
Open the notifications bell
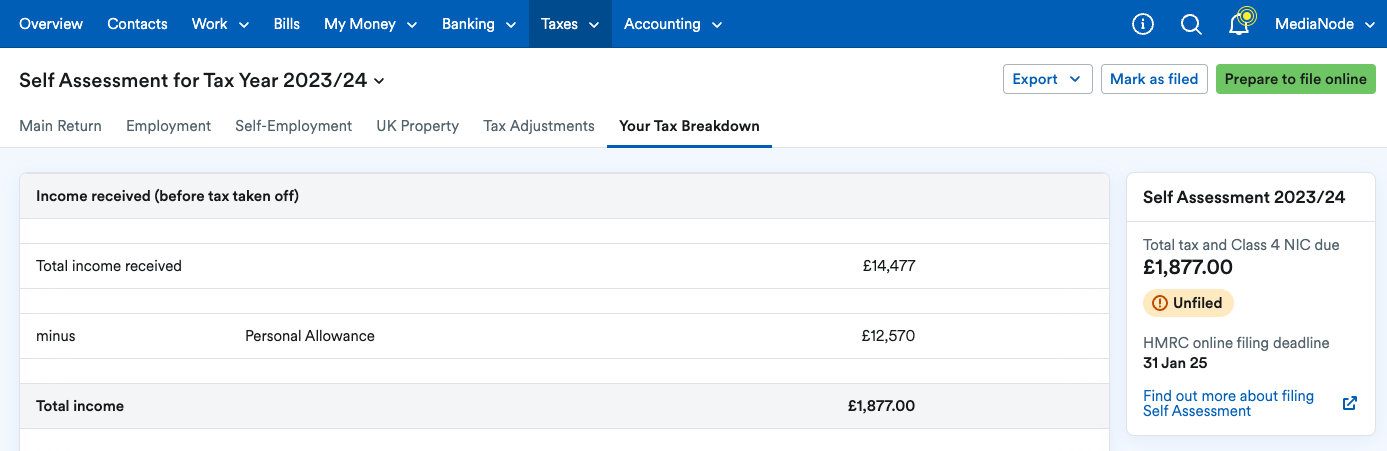(x=1239, y=23)
